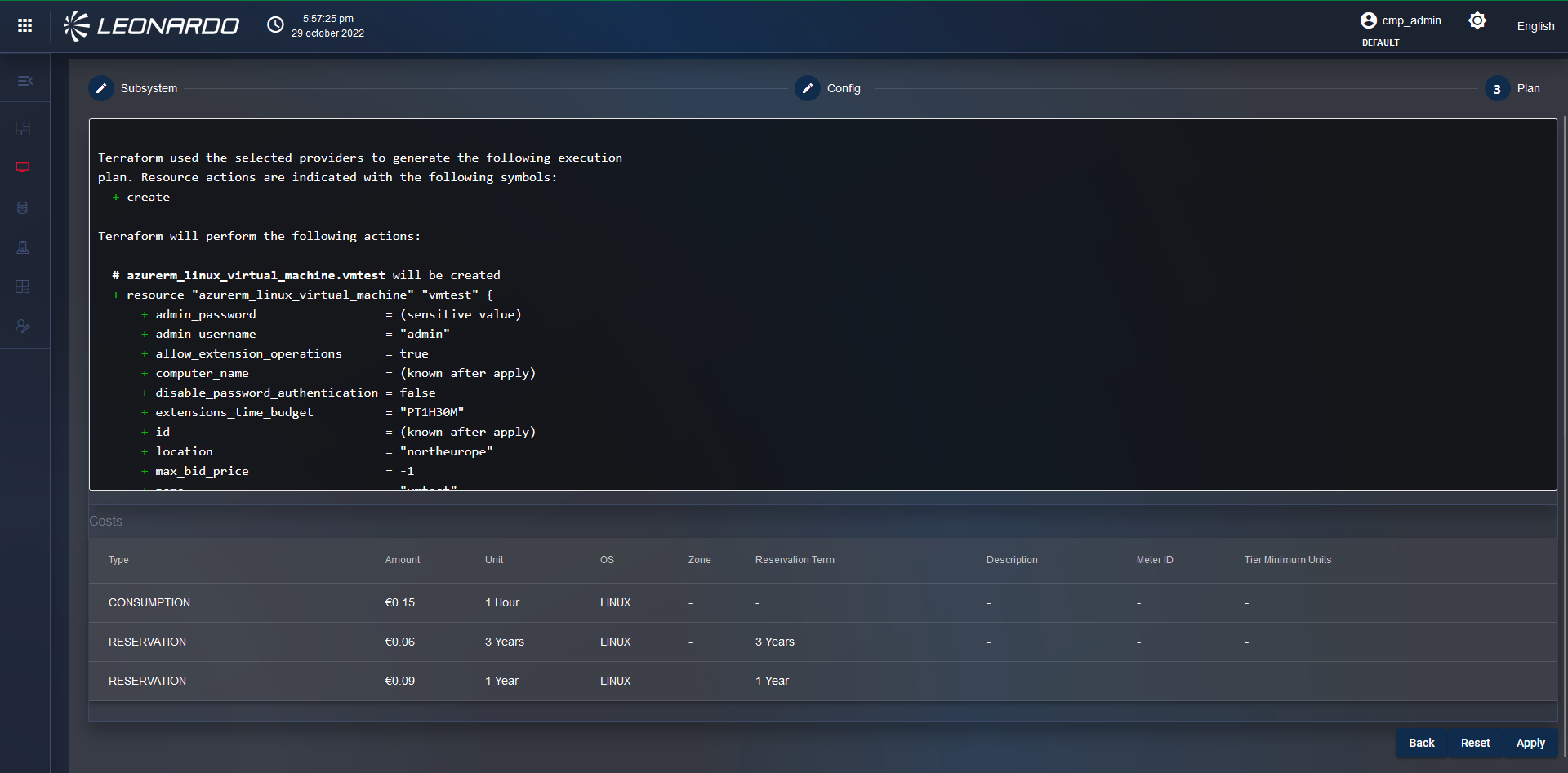Click the Leonardo logo
Viewport: 1568px width, 773px height.
(152, 26)
